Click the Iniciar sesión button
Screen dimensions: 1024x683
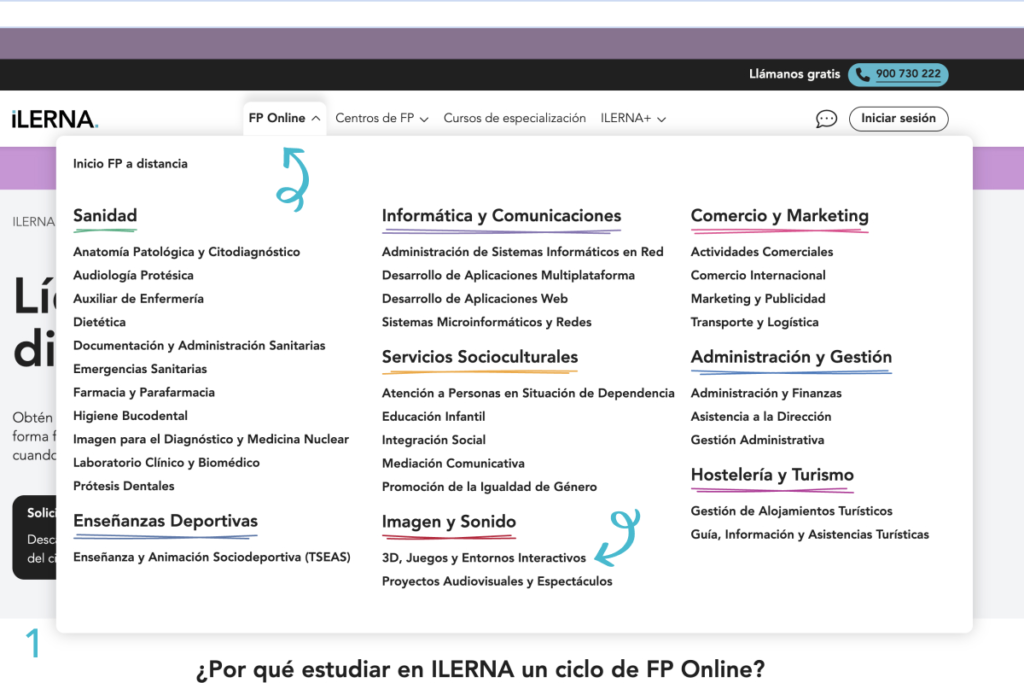point(899,118)
